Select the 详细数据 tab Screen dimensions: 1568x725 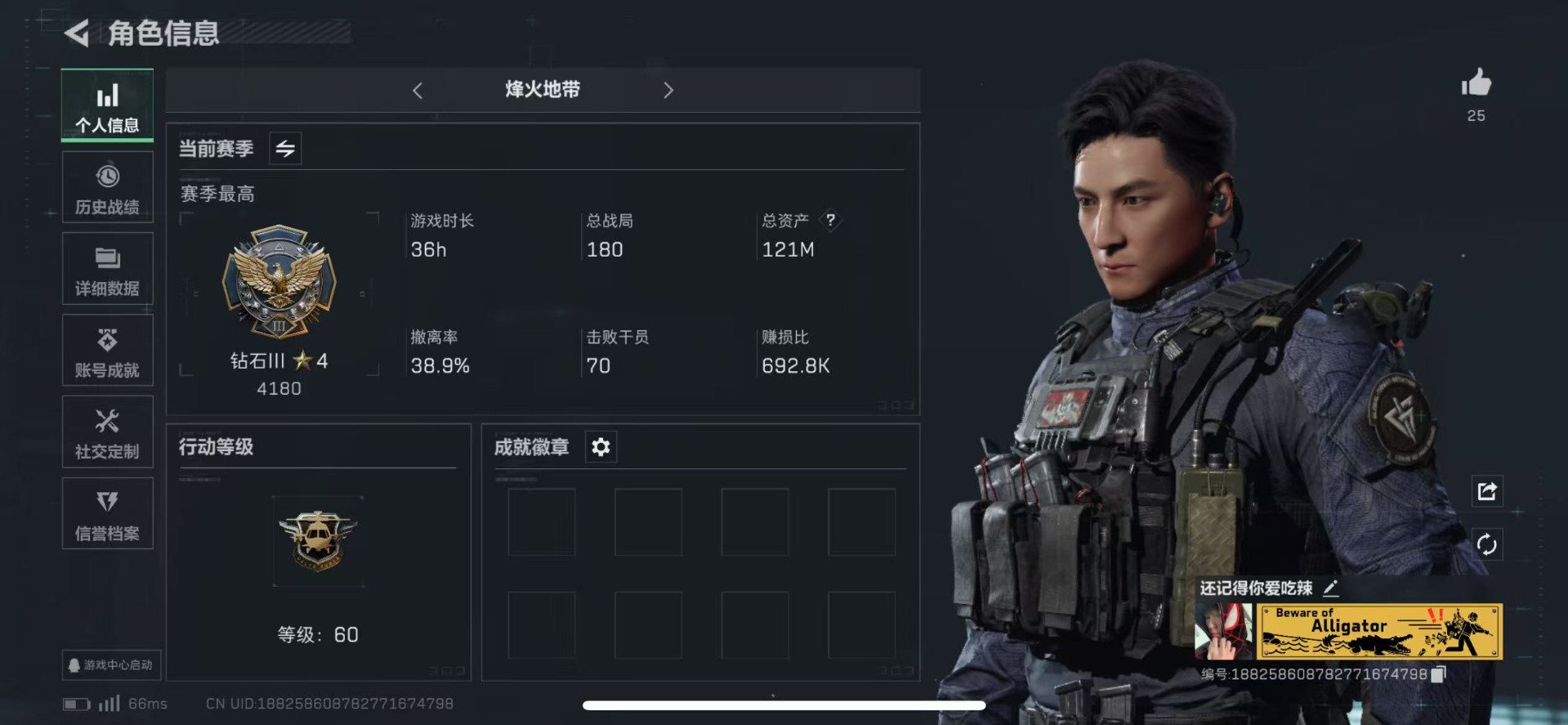(107, 269)
